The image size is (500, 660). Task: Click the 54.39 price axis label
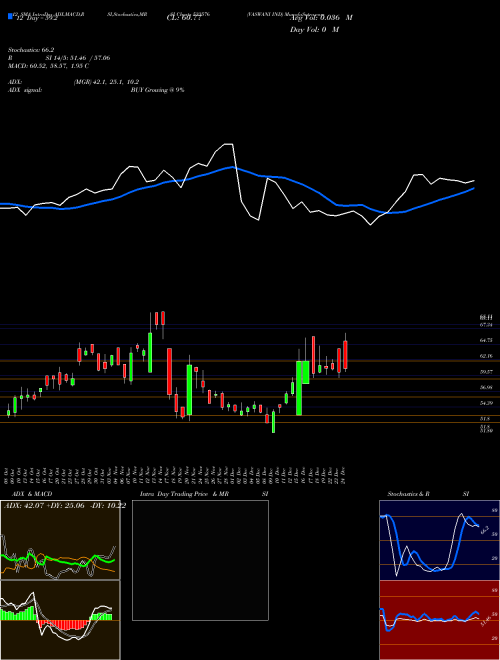(486, 403)
